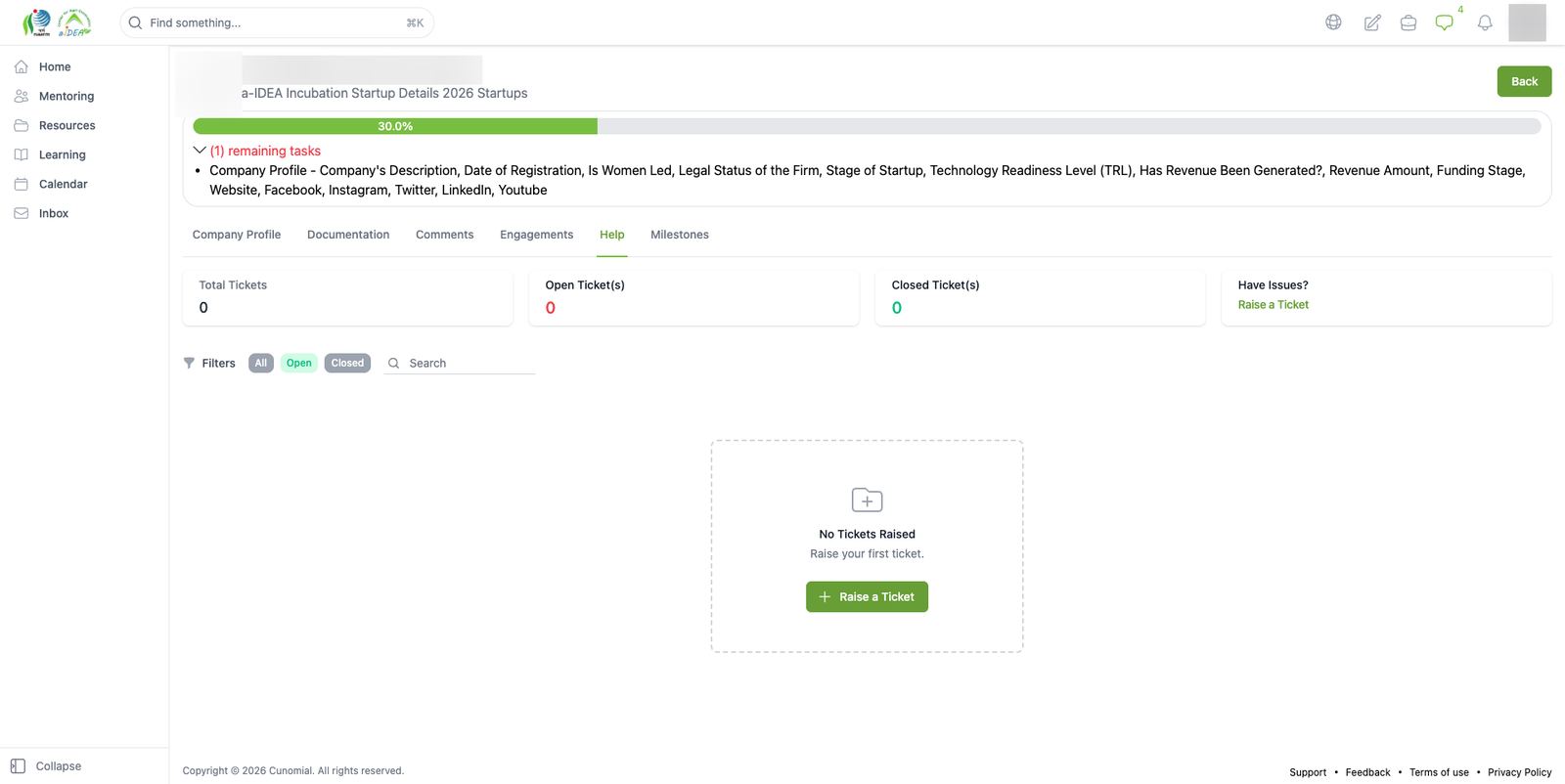Open the globe language icon

[x=1333, y=22]
